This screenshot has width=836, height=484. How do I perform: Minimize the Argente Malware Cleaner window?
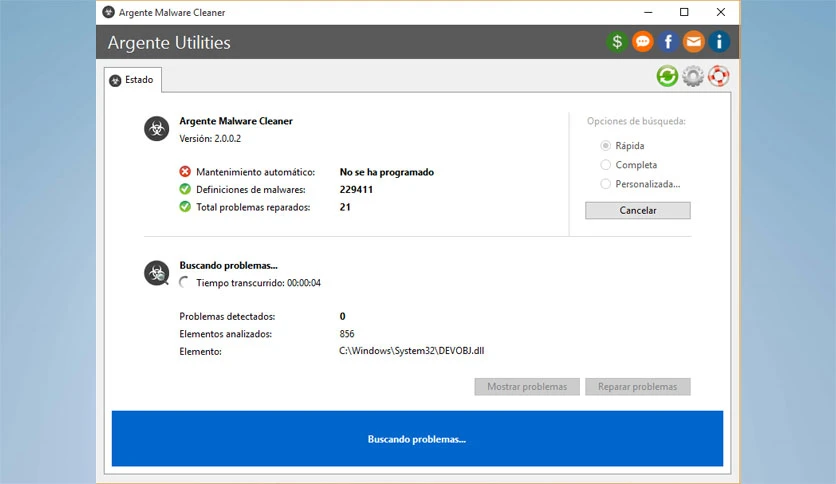coord(648,12)
